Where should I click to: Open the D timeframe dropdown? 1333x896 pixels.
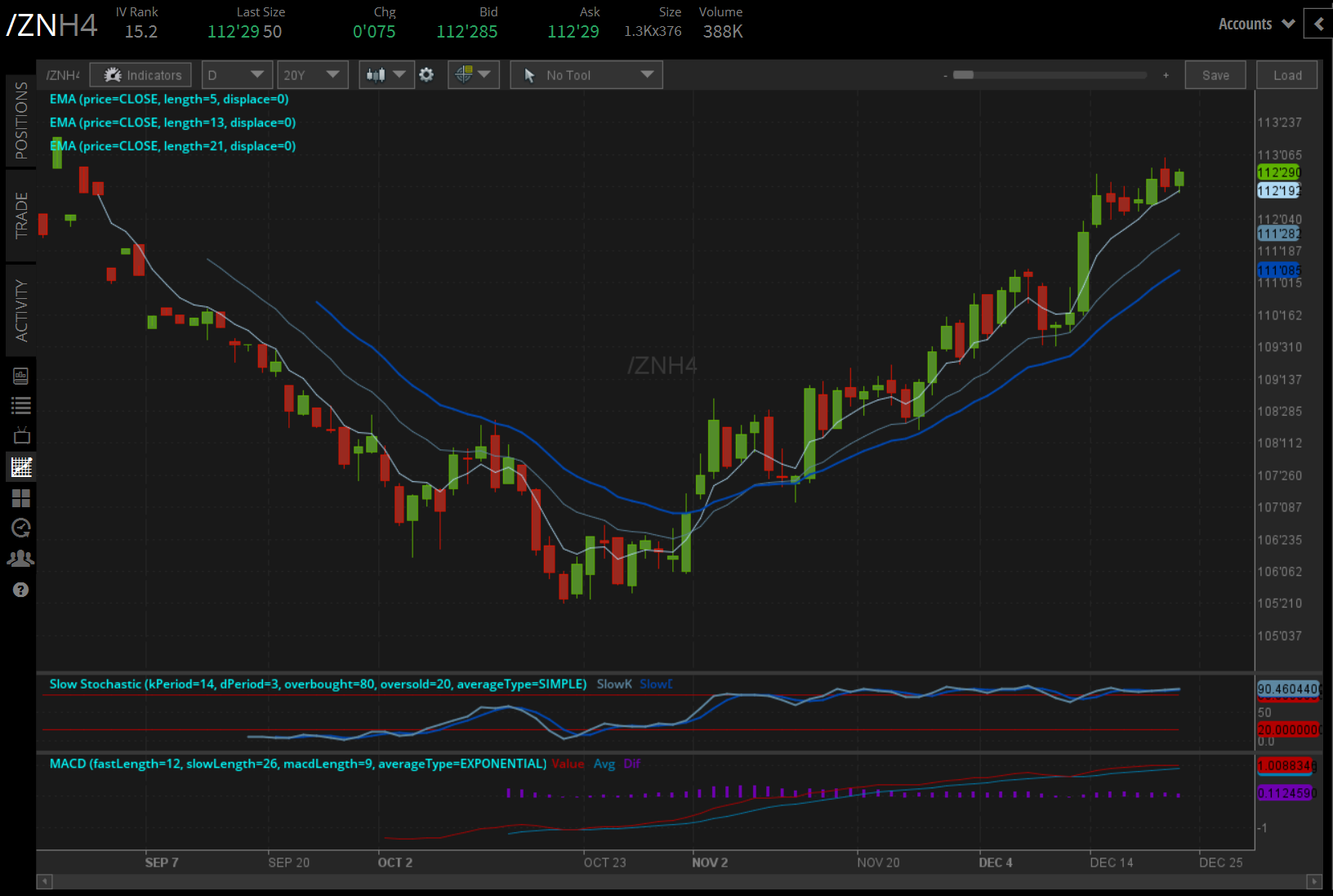click(x=236, y=74)
